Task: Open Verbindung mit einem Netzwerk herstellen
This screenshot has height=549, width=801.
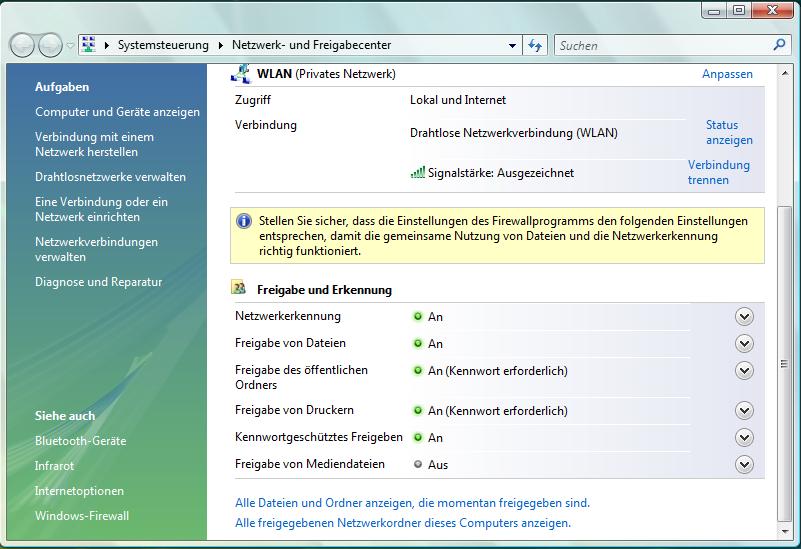Action: [x=94, y=145]
